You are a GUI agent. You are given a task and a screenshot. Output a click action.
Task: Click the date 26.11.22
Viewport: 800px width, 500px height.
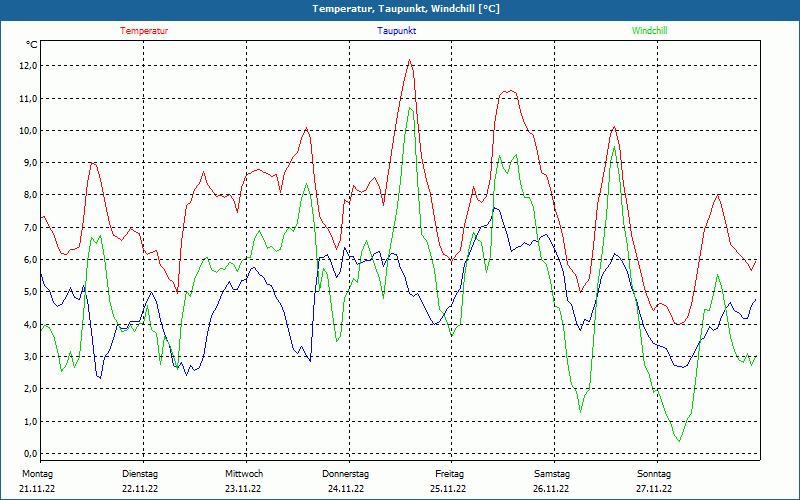pos(551,489)
